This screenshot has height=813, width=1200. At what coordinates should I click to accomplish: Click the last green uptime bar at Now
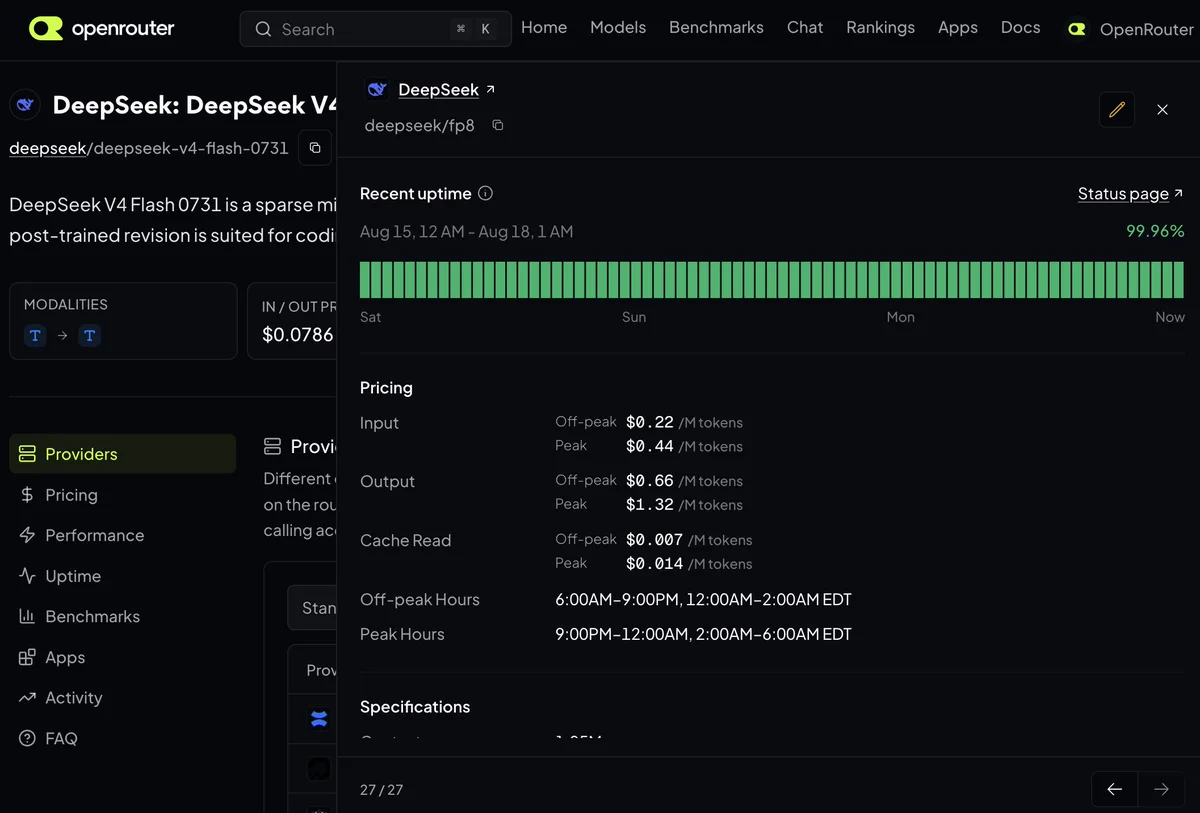pos(1179,279)
